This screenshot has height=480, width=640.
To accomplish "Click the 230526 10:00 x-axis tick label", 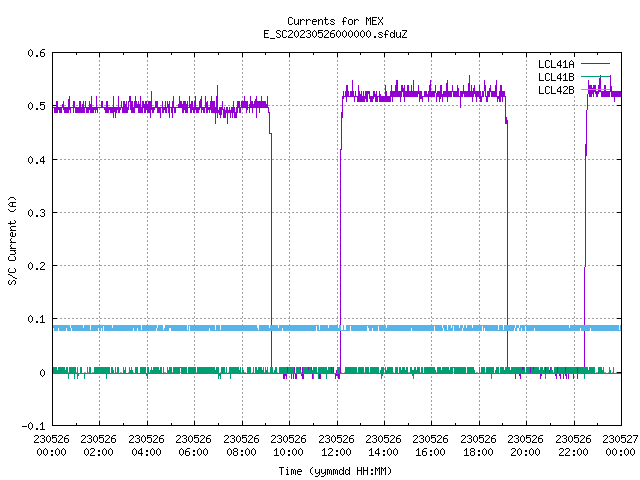I will tap(288, 445).
